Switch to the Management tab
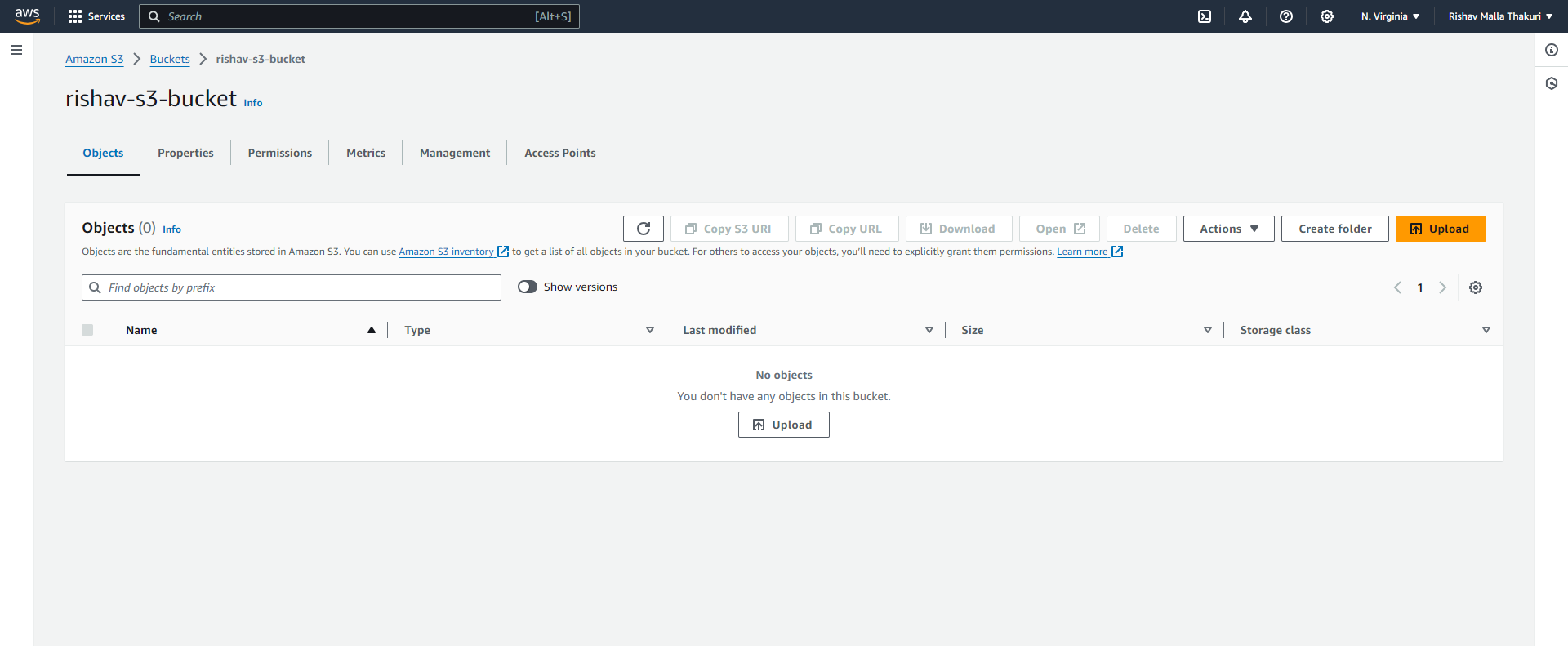Viewport: 1568px width, 646px height. tap(455, 153)
